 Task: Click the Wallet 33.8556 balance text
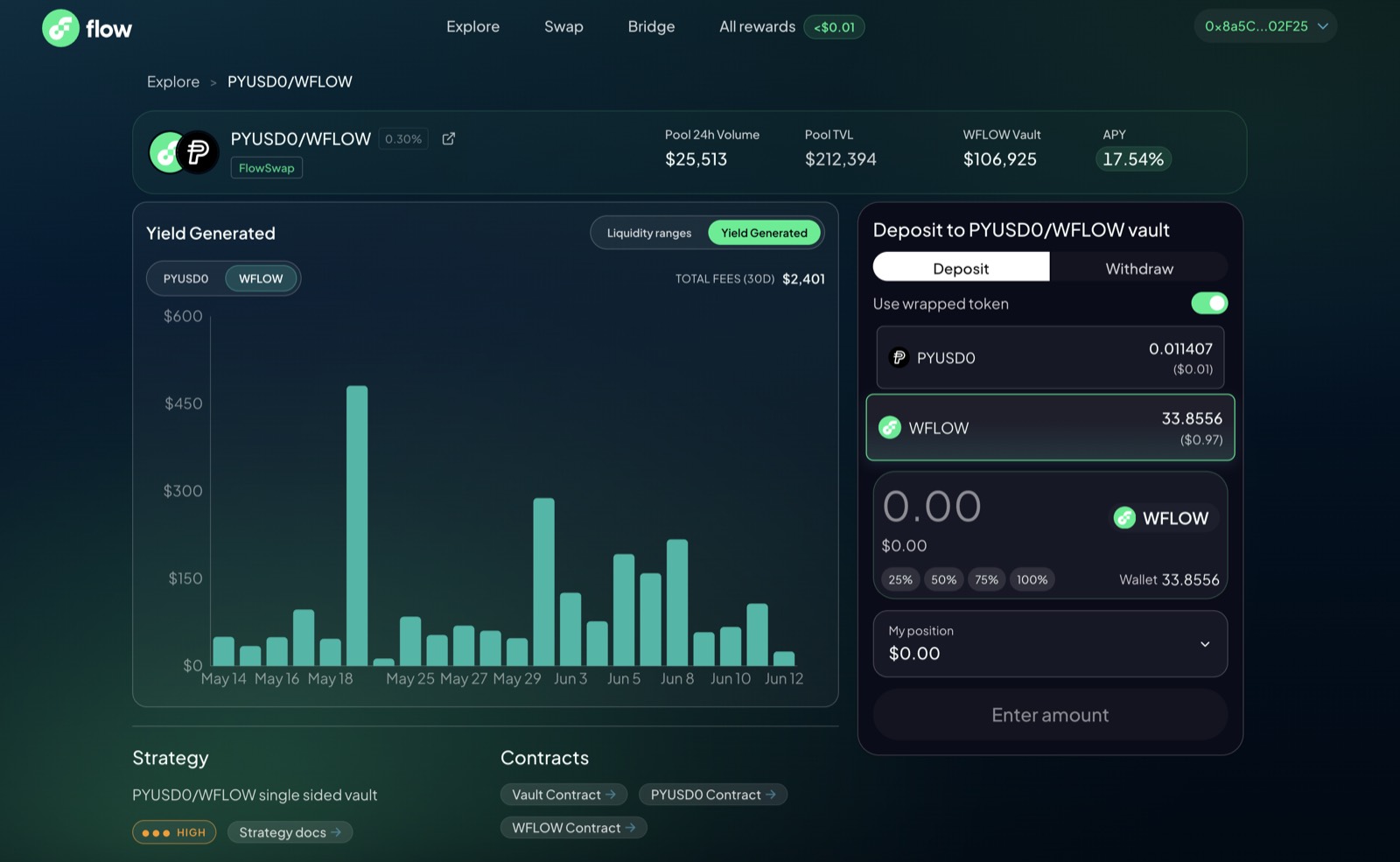coord(1169,579)
